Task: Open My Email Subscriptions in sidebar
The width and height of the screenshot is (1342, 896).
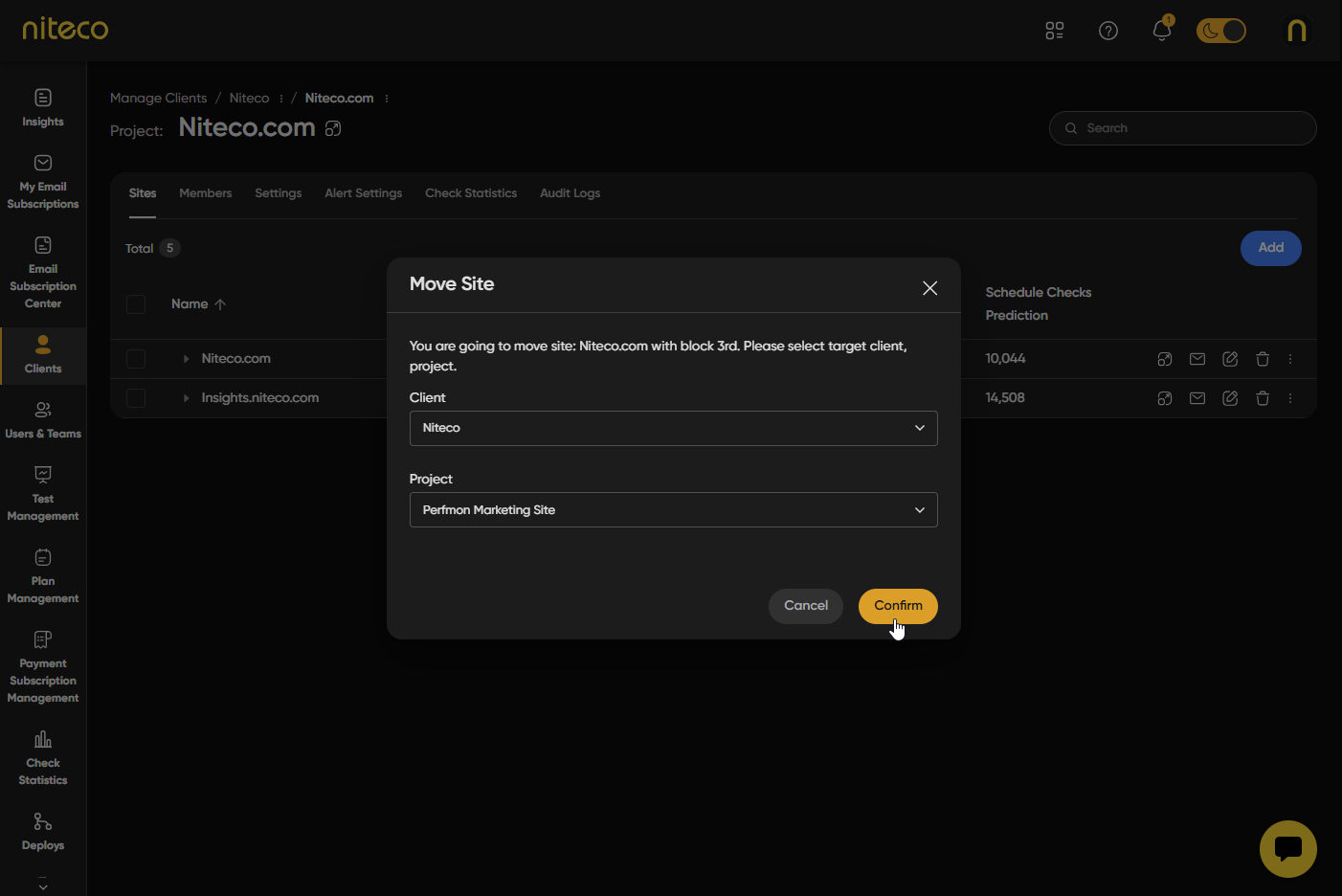Action: point(43,182)
